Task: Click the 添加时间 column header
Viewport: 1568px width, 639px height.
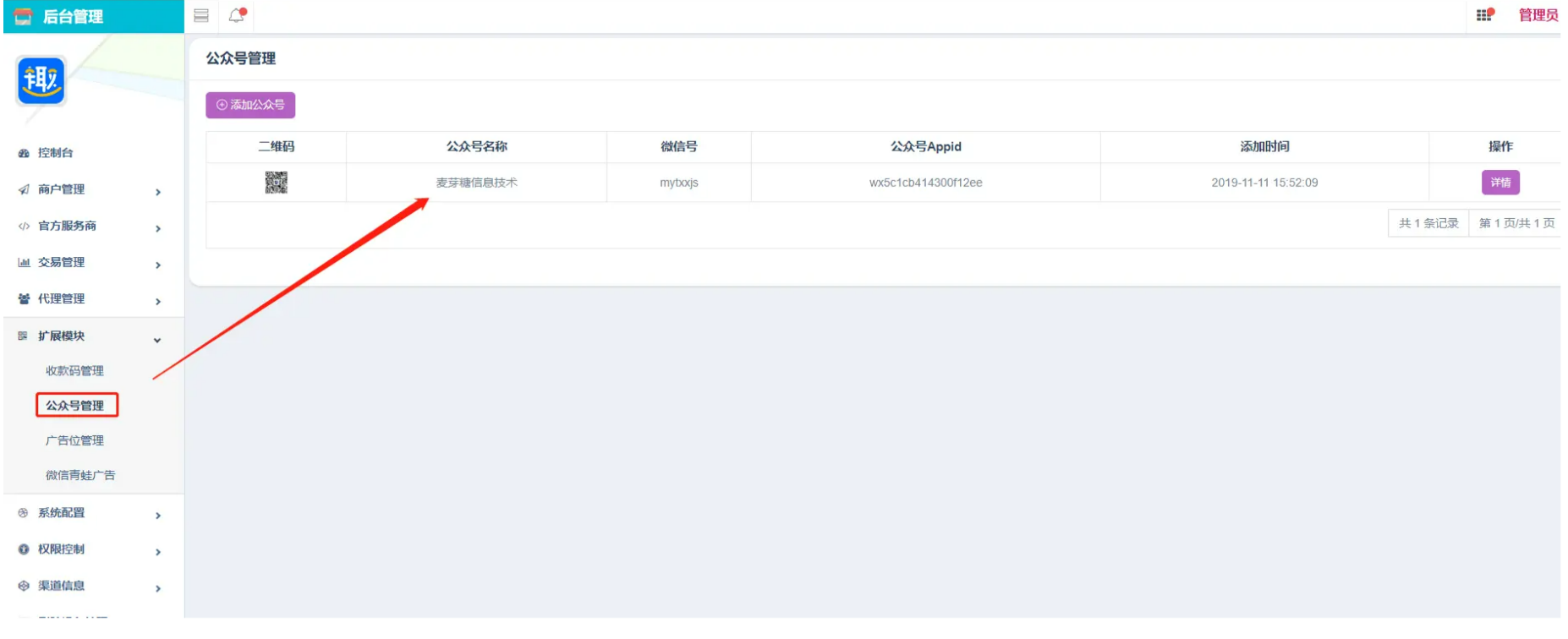Action: point(1264,146)
